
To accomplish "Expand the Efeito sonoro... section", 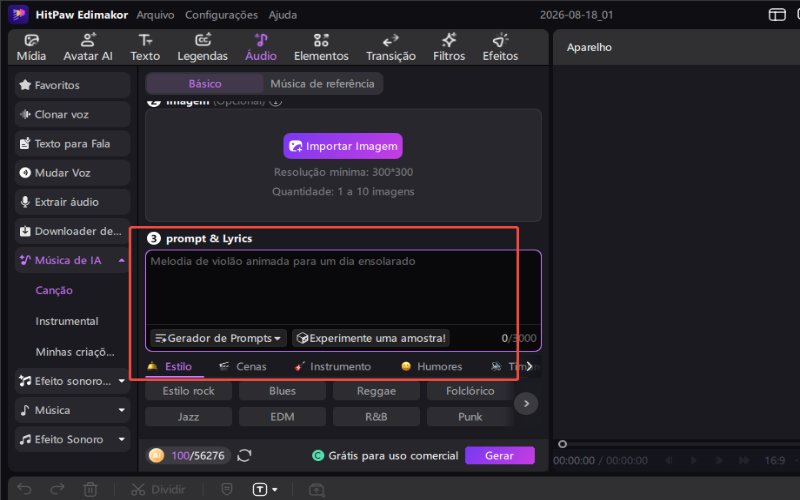I will click(121, 381).
